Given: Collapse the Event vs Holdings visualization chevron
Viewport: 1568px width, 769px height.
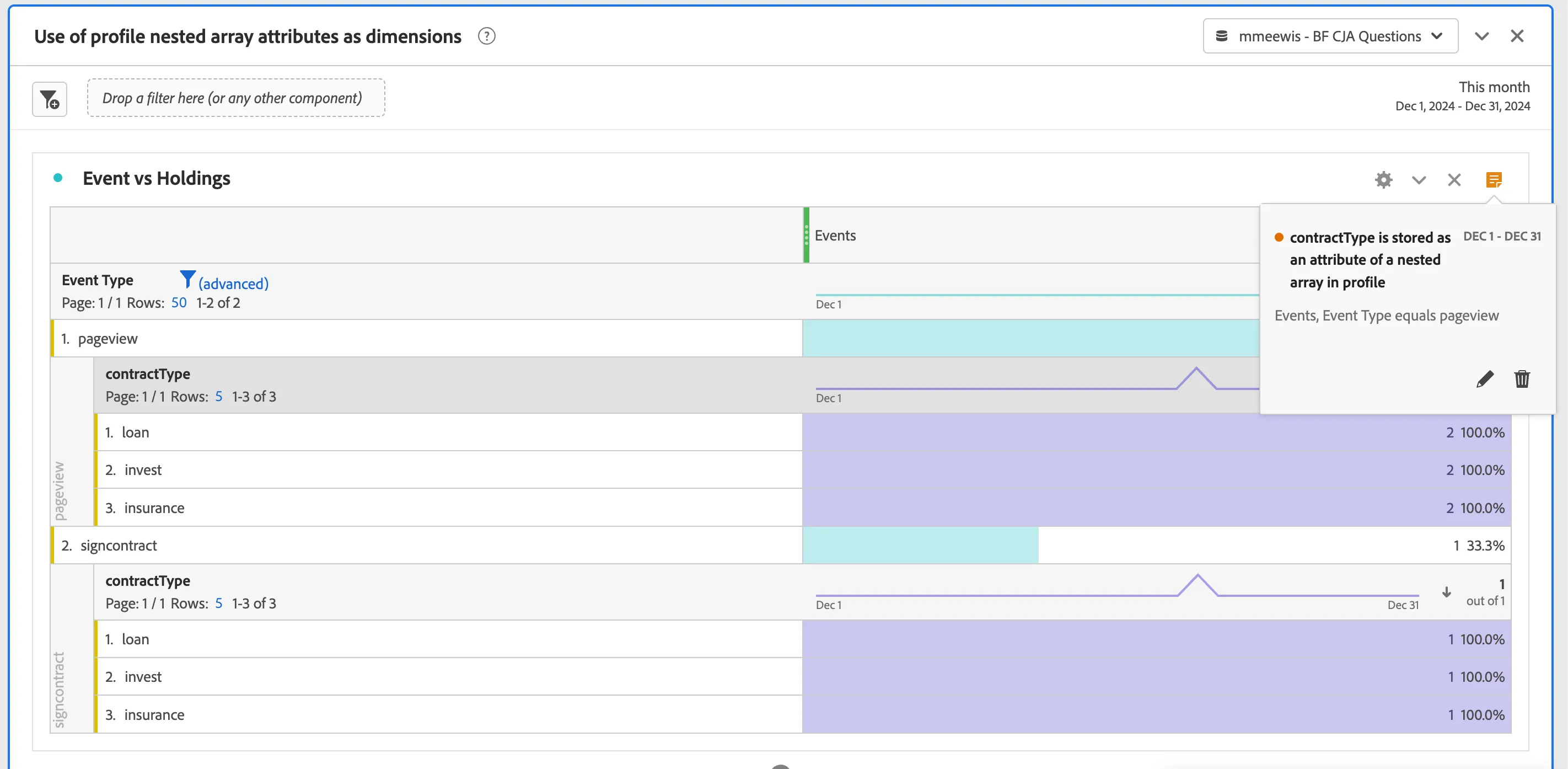Looking at the screenshot, I should tap(1419, 180).
